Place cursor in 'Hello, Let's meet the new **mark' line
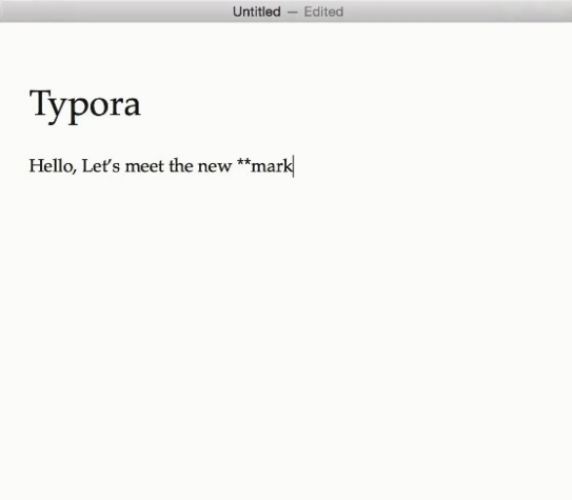The image size is (572, 500). (x=161, y=166)
